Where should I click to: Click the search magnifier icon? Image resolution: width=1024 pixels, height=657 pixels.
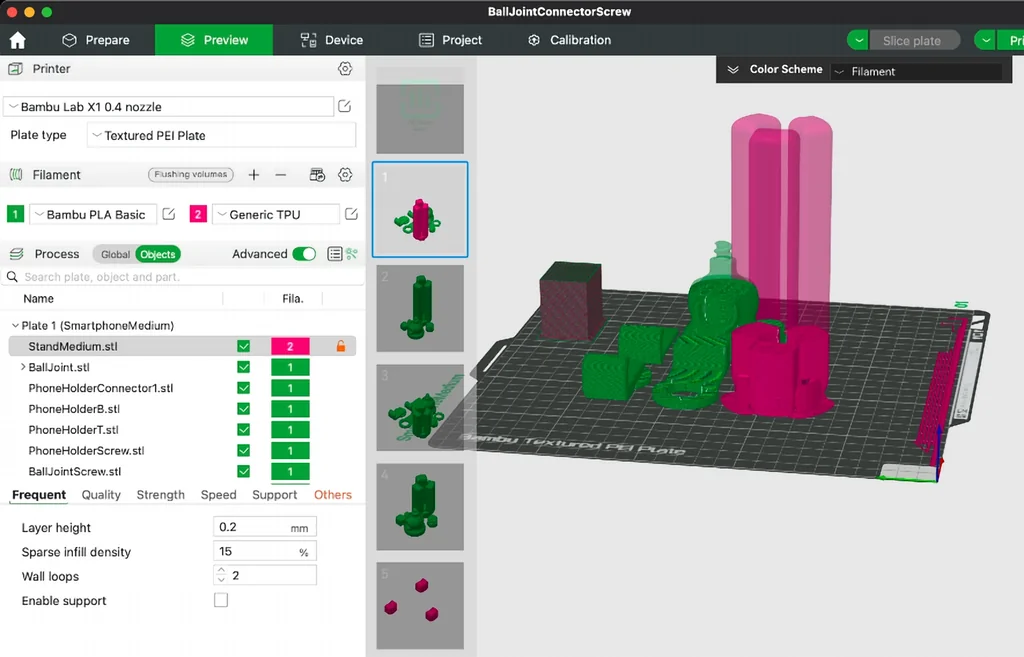click(12, 277)
